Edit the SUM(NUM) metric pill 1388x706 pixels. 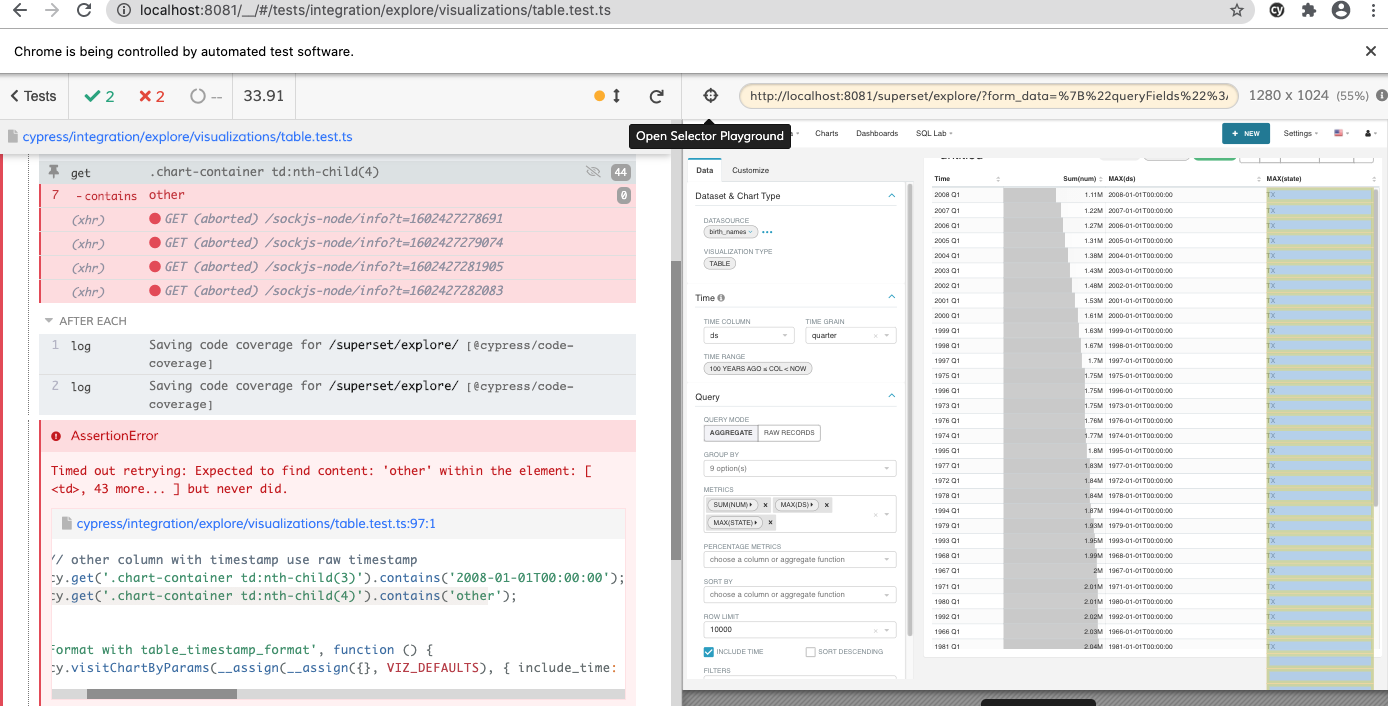[733, 505]
